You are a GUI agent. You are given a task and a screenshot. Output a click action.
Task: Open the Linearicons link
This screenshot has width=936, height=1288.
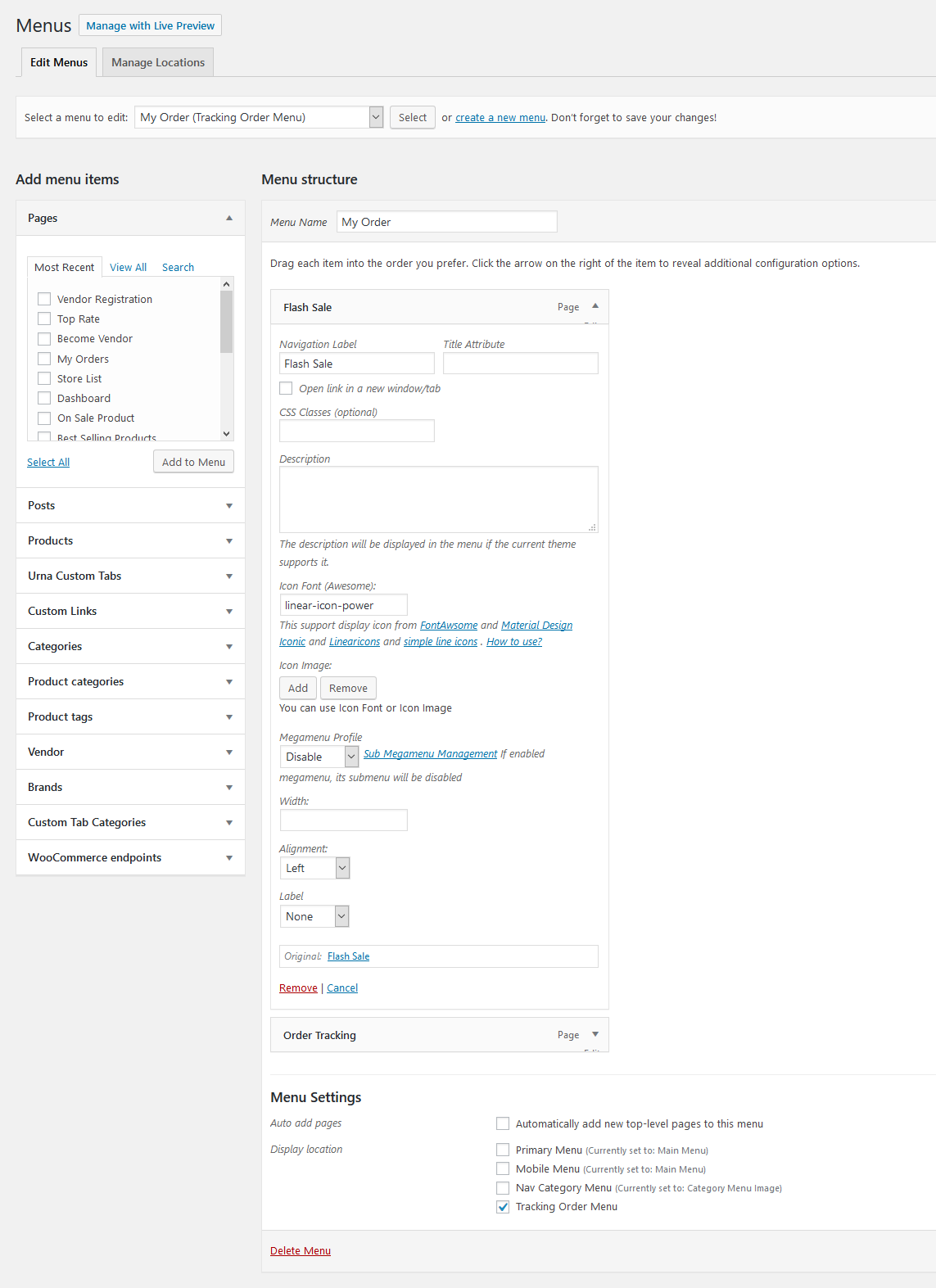pos(355,641)
